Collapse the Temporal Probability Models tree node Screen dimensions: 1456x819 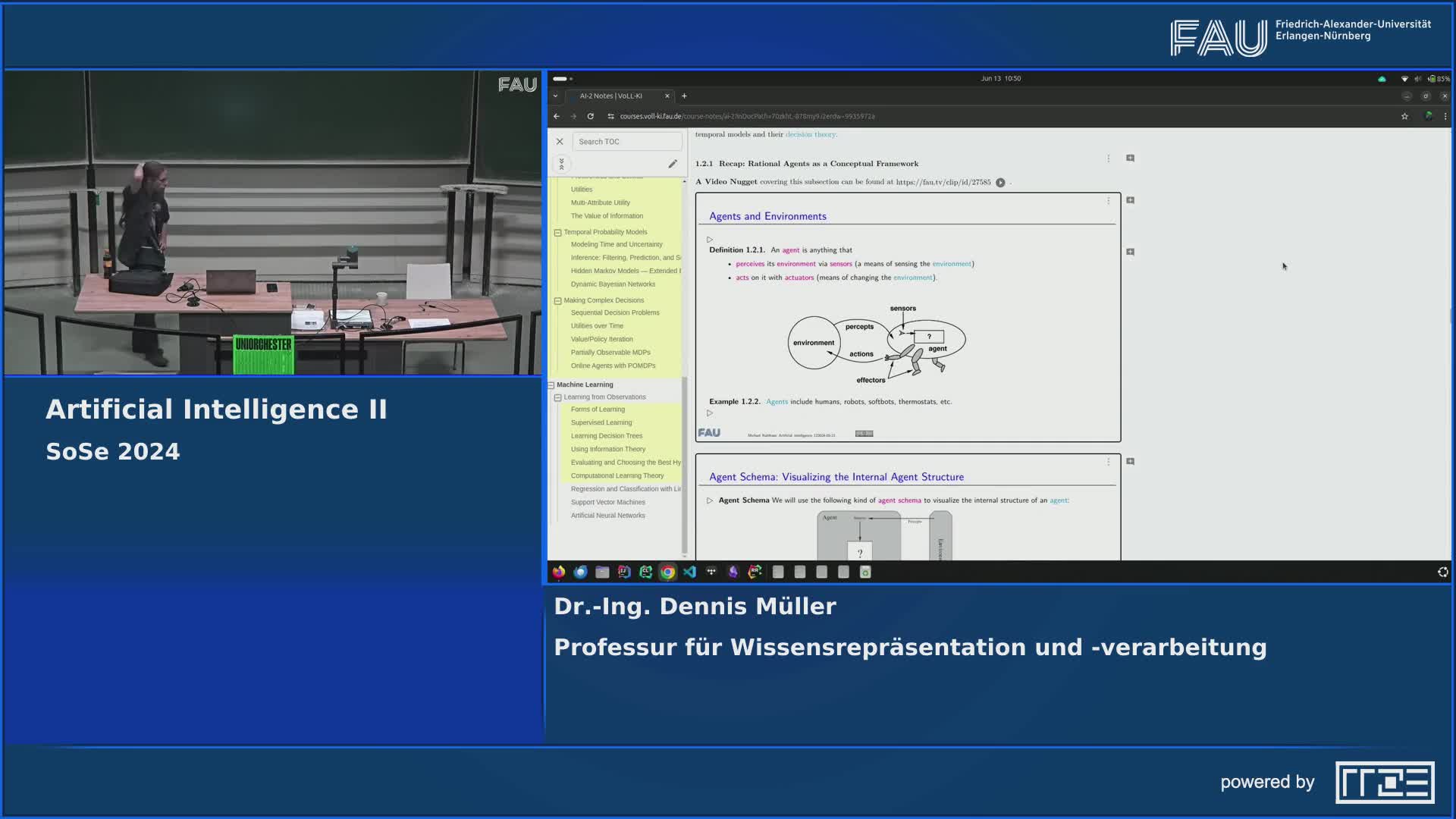point(558,233)
